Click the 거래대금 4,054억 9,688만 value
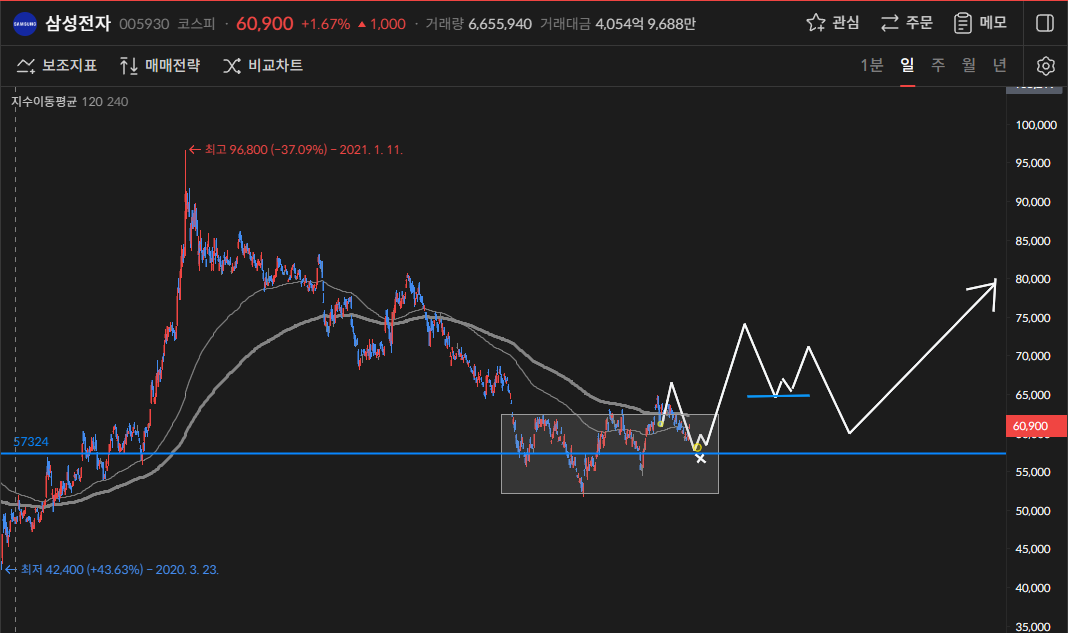The width and height of the screenshot is (1068, 633). [618, 24]
